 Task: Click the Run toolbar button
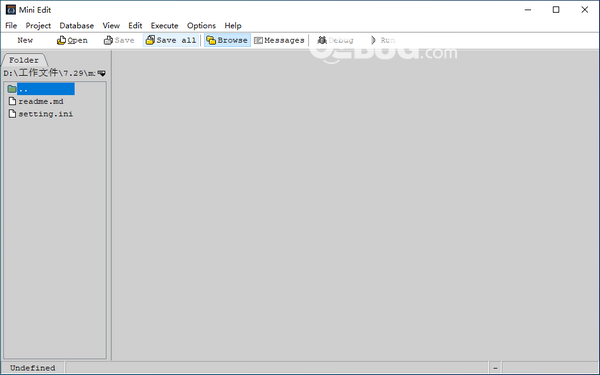(x=383, y=40)
